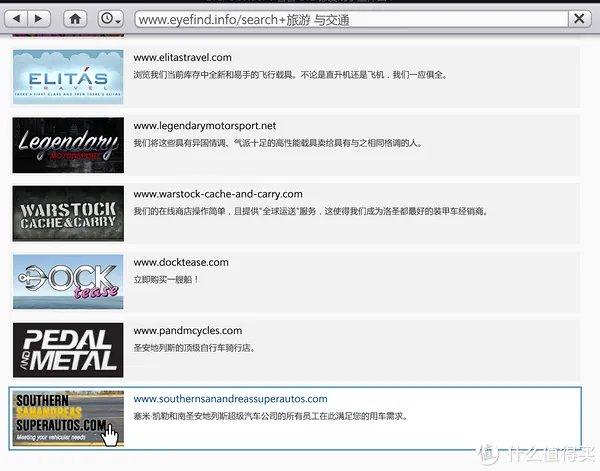Screen dimensions: 600x471
Task: Go back with the left arrow button
Action: click(x=16, y=18)
